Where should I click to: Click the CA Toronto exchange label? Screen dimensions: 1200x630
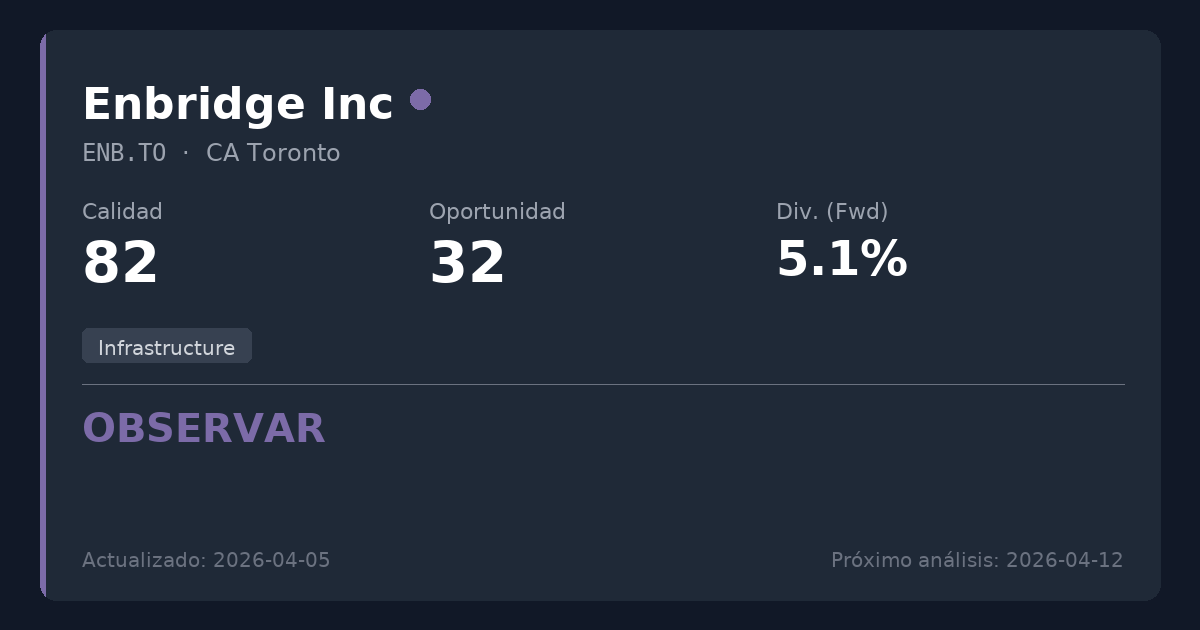pyautogui.click(x=273, y=153)
